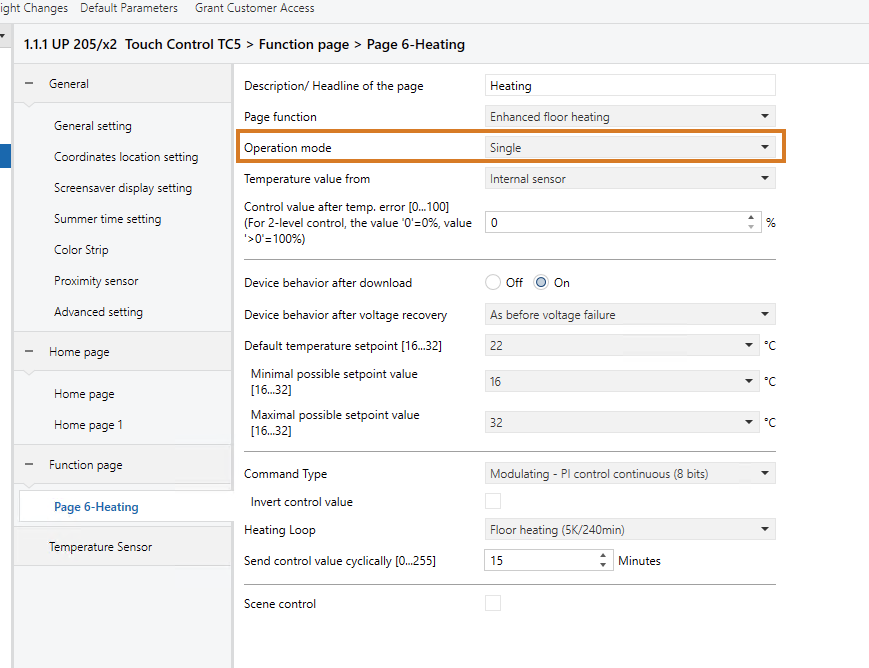The height and width of the screenshot is (668, 869).
Task: Enable the Invert control value checkbox
Action: pos(493,502)
